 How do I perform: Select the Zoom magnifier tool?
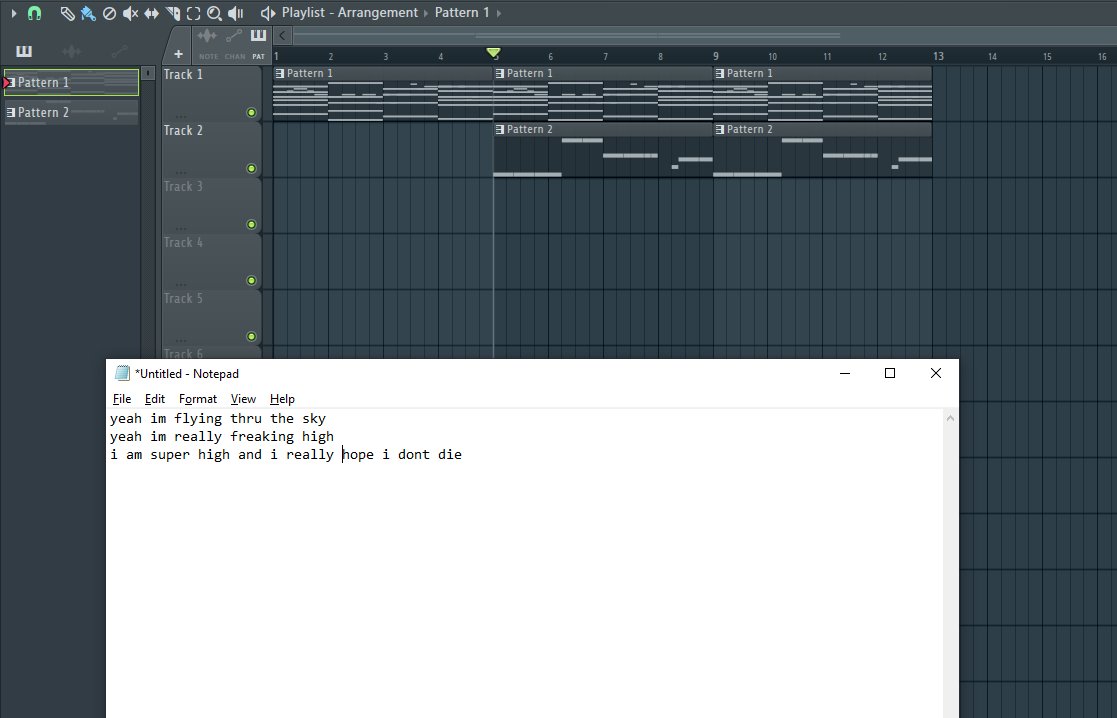point(213,14)
